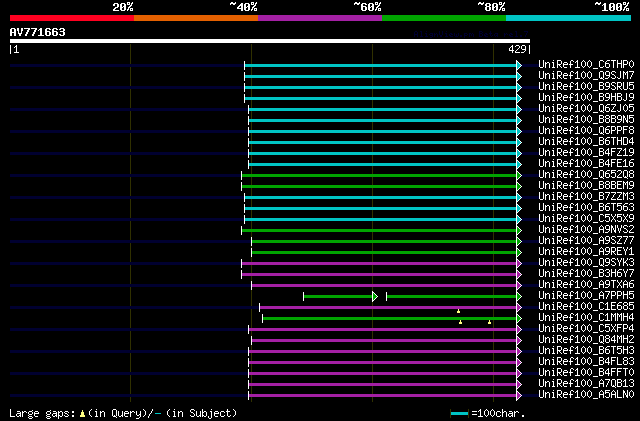
Task: Open the UniRef100_Q6ZJ05 hit label
Action: [587, 109]
